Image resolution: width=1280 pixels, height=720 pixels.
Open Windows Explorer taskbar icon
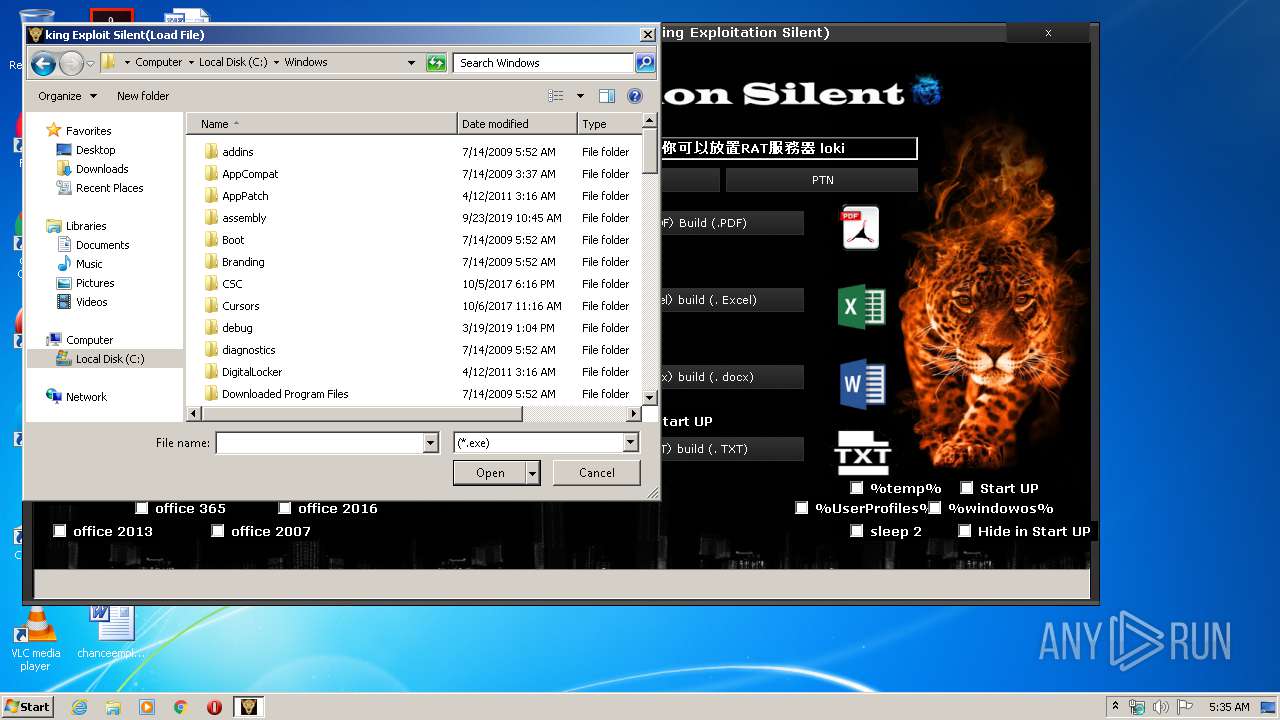(x=113, y=707)
